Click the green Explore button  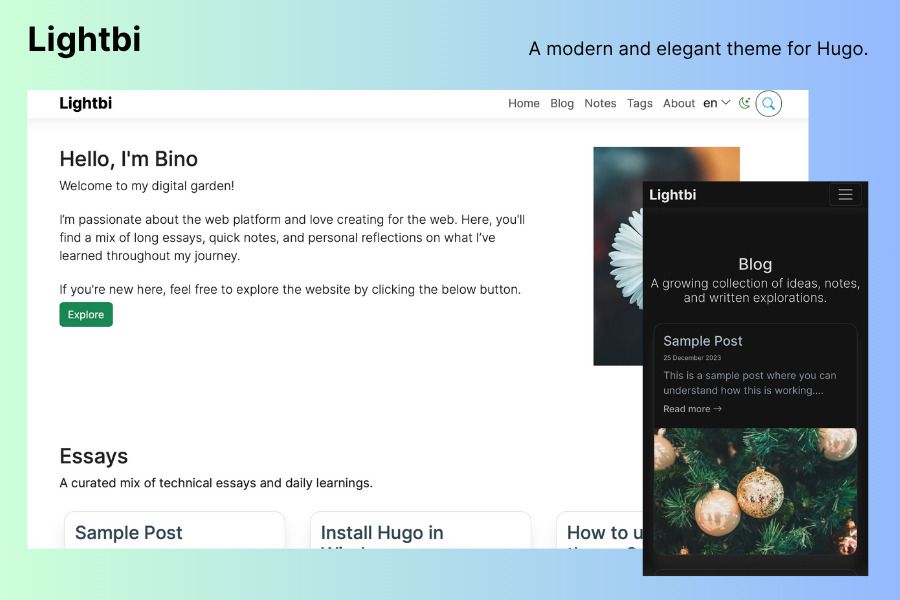86,315
